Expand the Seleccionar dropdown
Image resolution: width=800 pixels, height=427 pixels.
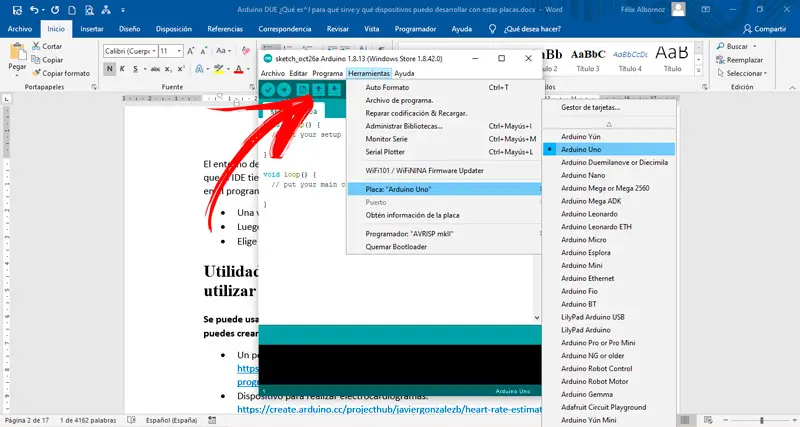(x=742, y=73)
